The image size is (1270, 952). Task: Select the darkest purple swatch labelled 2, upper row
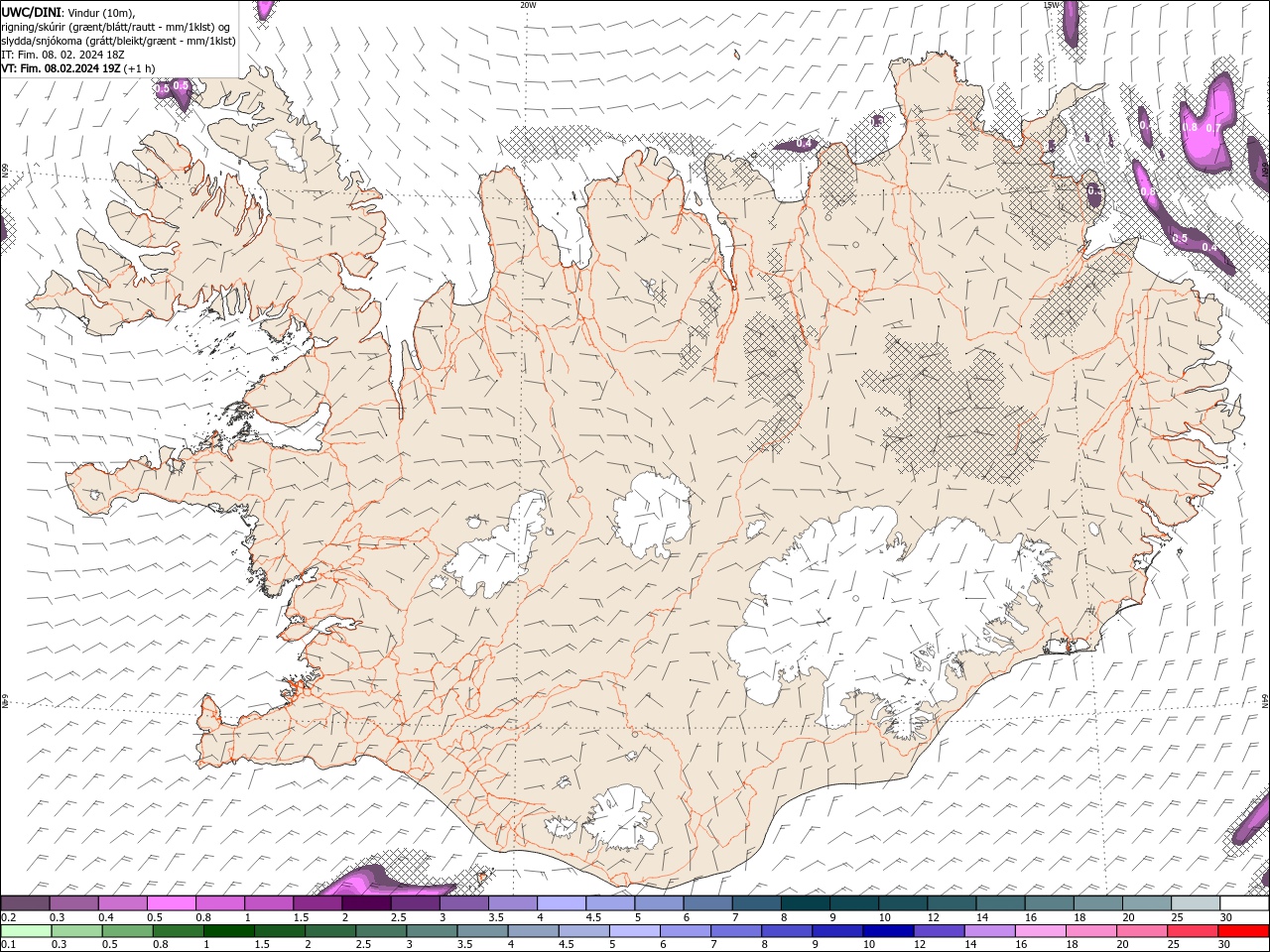coord(366,903)
